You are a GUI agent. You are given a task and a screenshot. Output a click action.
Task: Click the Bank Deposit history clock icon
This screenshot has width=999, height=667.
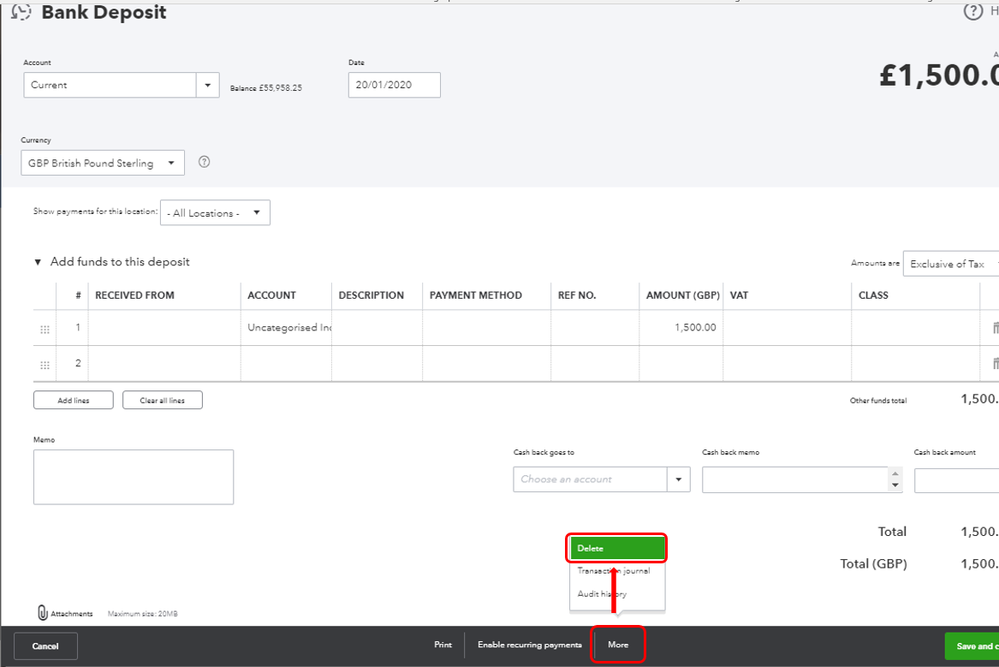21,11
